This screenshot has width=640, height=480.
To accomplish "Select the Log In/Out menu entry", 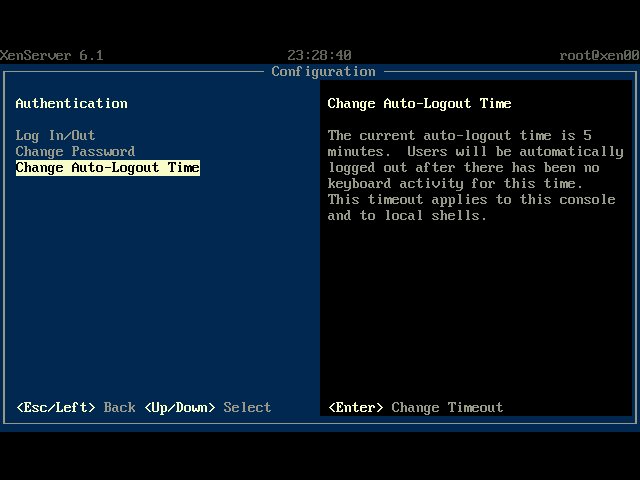I will 55,136.
